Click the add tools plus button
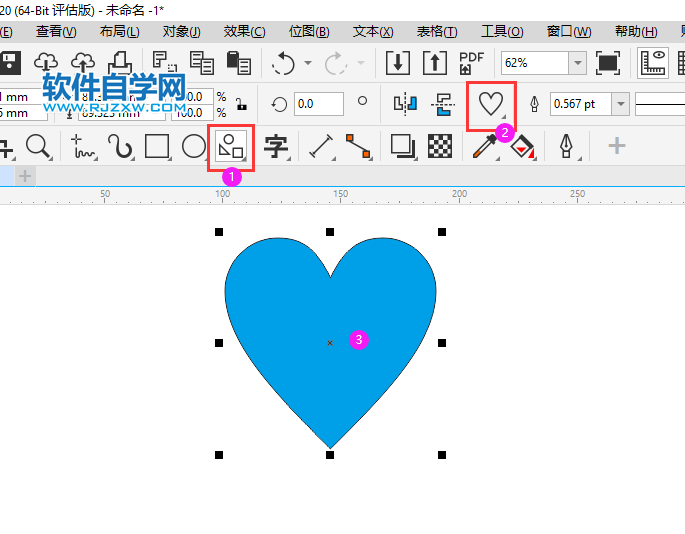 [x=617, y=147]
